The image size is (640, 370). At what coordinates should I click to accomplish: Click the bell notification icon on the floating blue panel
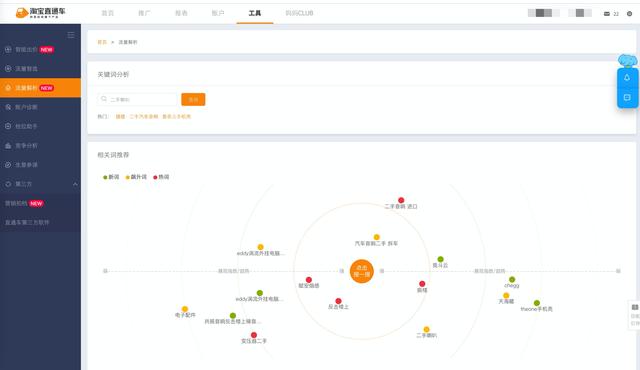tap(627, 78)
